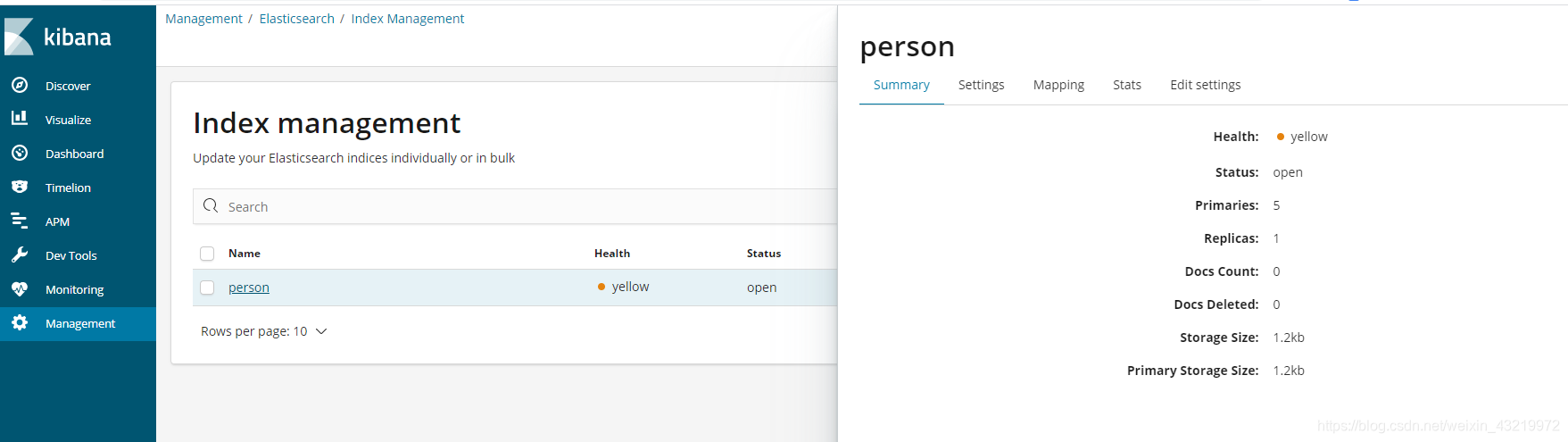
Task: Click the magnifier icon in the search box
Action: 211,205
